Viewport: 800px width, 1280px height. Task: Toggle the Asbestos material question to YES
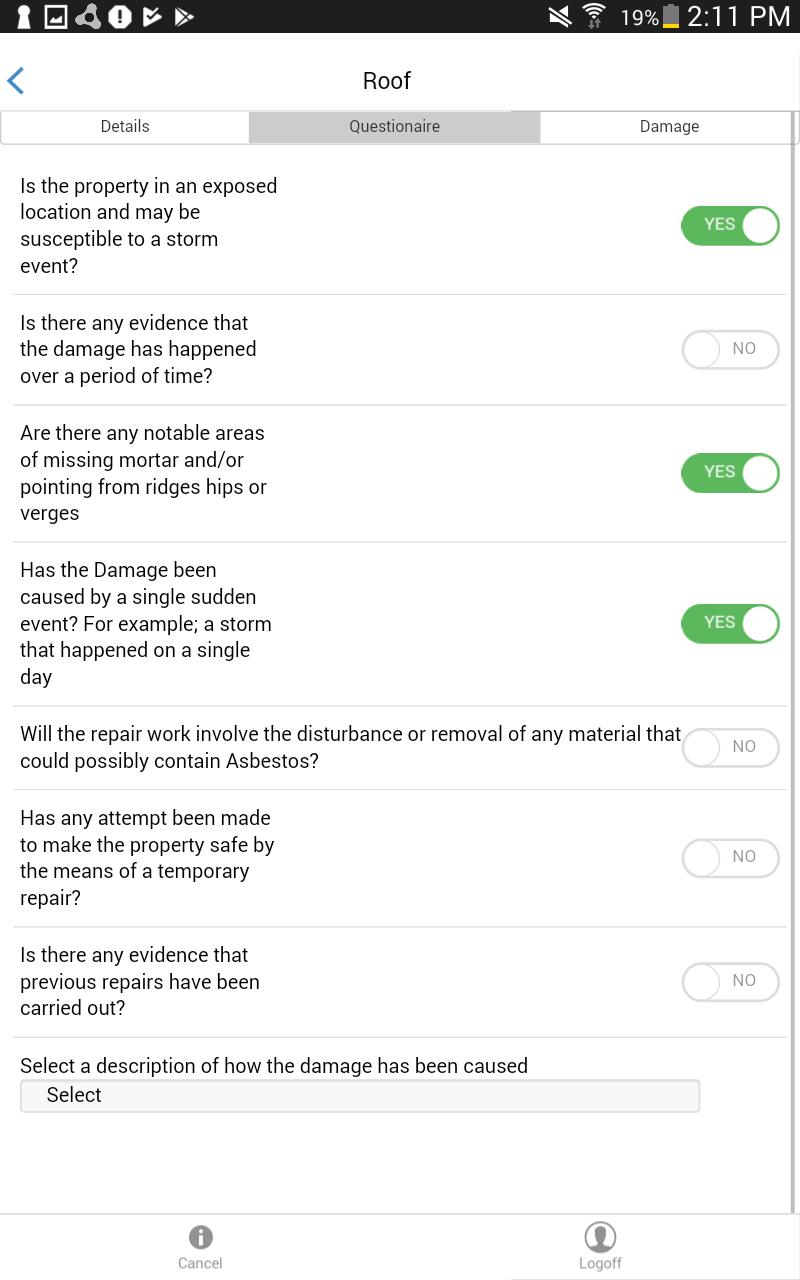(x=730, y=747)
